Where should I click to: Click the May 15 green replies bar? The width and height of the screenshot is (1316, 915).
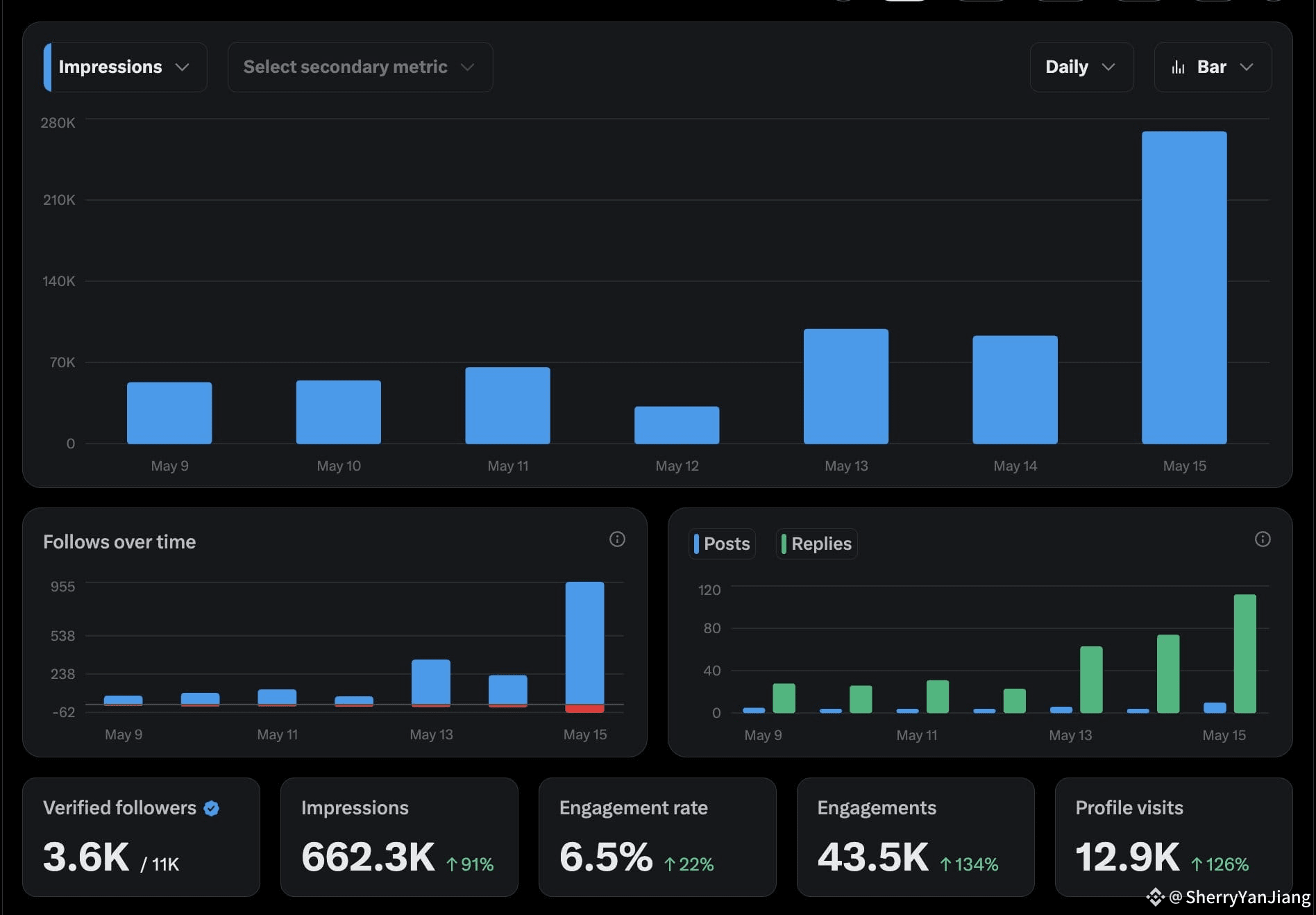point(1245,653)
